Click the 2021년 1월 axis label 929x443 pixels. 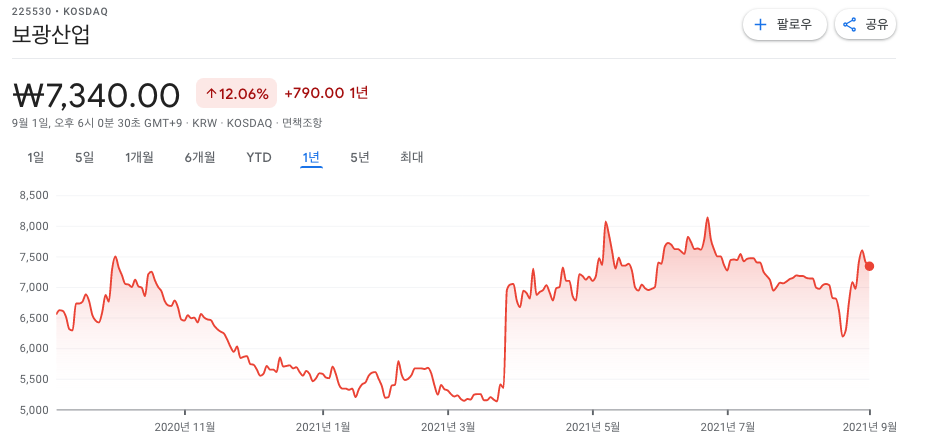coord(323,426)
